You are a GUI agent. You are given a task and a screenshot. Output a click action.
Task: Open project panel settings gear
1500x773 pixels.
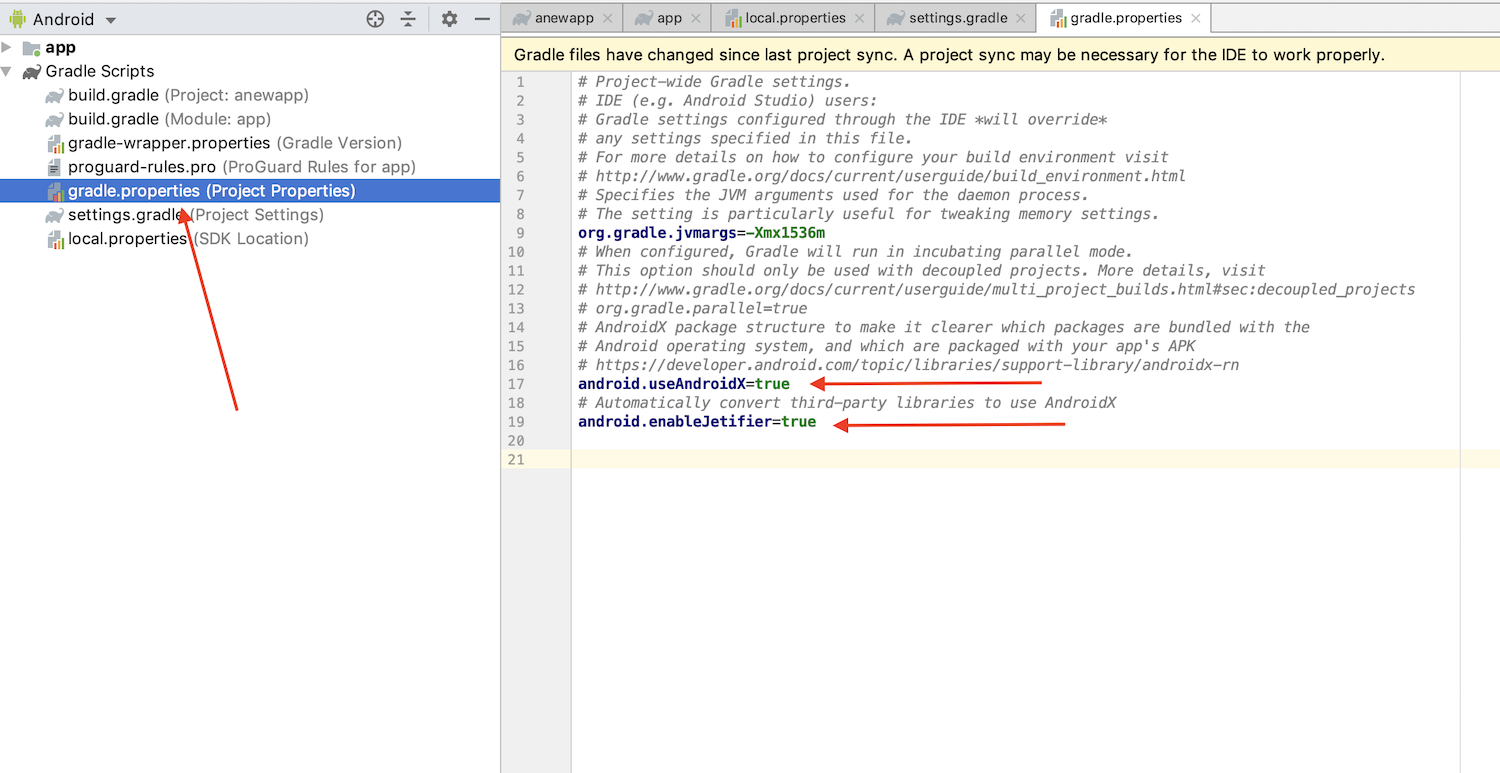tap(449, 19)
